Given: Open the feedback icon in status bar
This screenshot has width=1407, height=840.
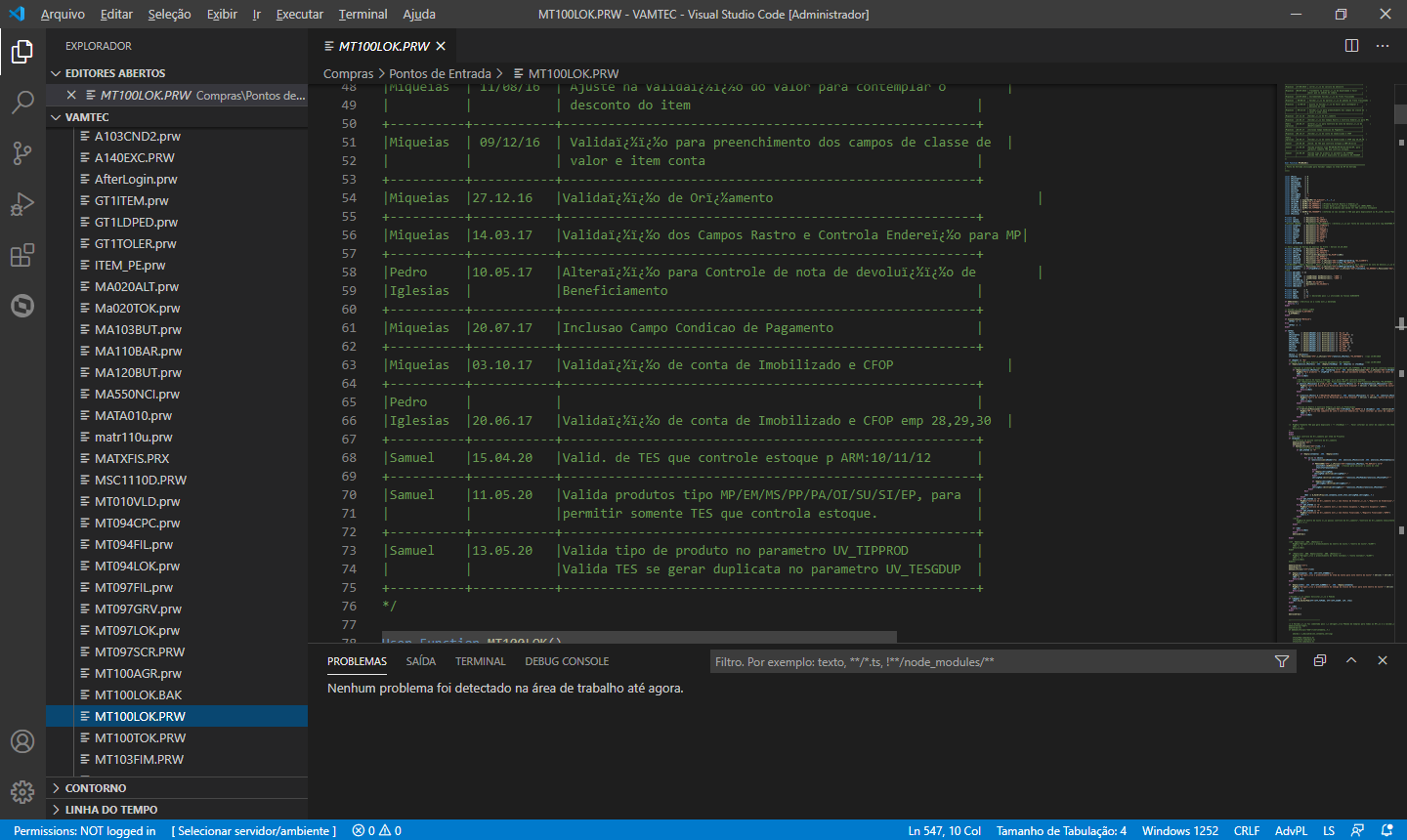Looking at the screenshot, I should coord(1357,830).
